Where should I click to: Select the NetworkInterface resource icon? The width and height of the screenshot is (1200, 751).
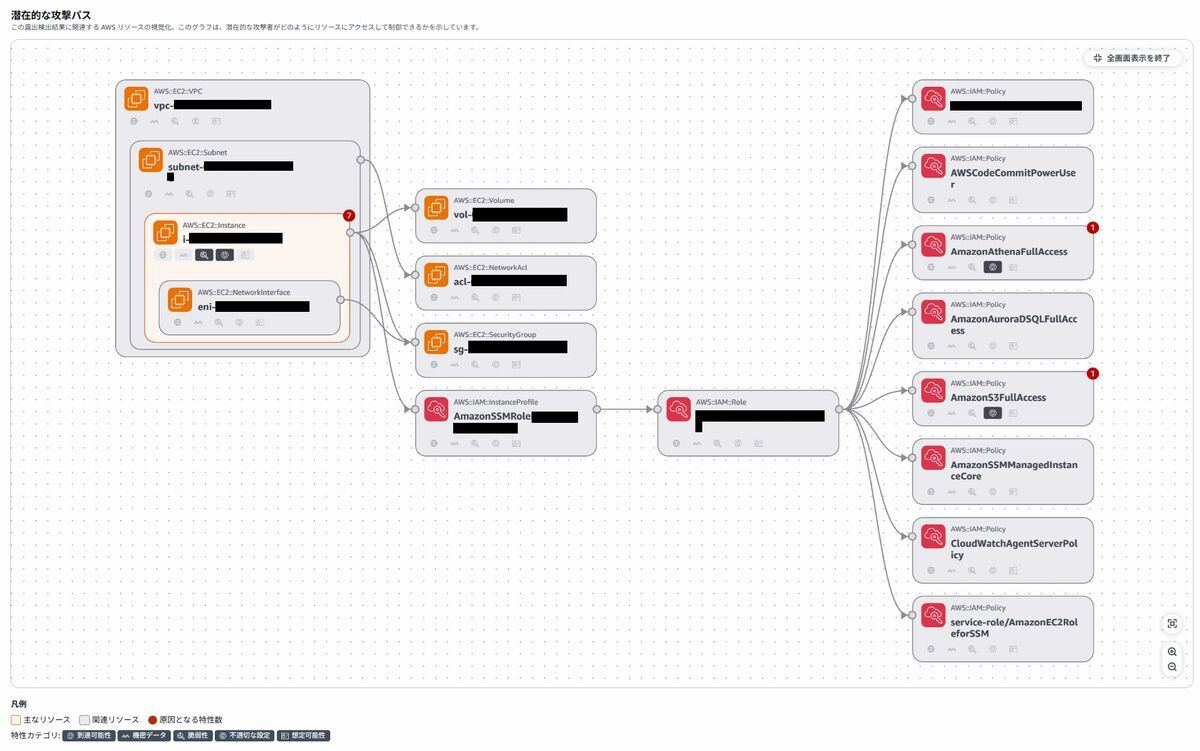(x=180, y=299)
